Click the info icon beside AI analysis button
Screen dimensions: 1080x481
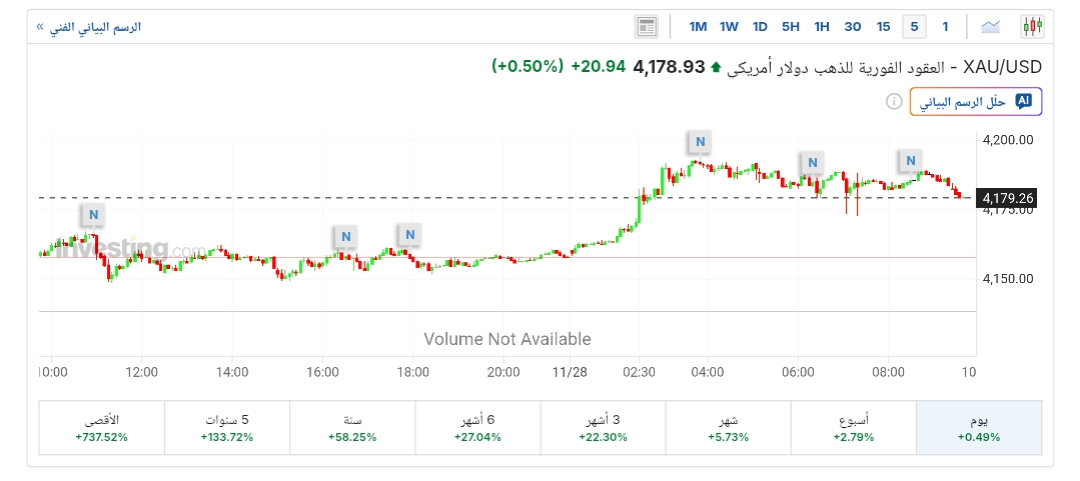tap(893, 102)
